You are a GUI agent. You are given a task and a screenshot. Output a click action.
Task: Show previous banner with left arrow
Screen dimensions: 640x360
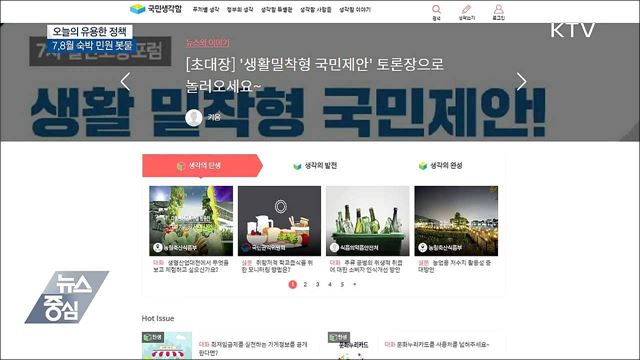[125, 82]
